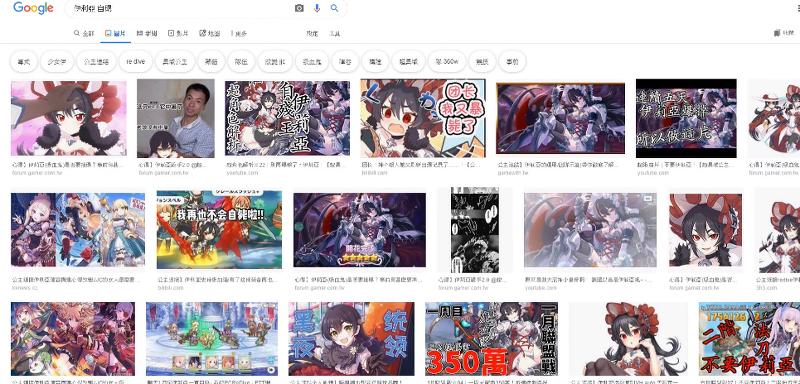The width and height of the screenshot is (800, 384).
Task: Click the blue magnifier search button
Action: 334,8
